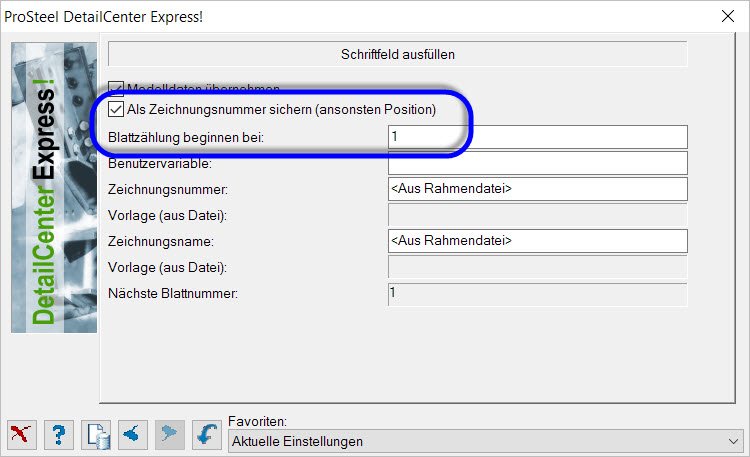Viewport: 750px width, 457px height.
Task: Click the Zeichnungsname text field
Action: [538, 241]
